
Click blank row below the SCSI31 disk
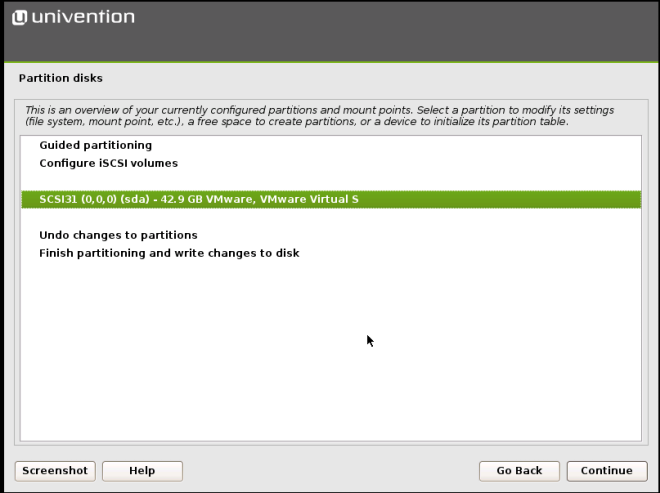coord(331,217)
